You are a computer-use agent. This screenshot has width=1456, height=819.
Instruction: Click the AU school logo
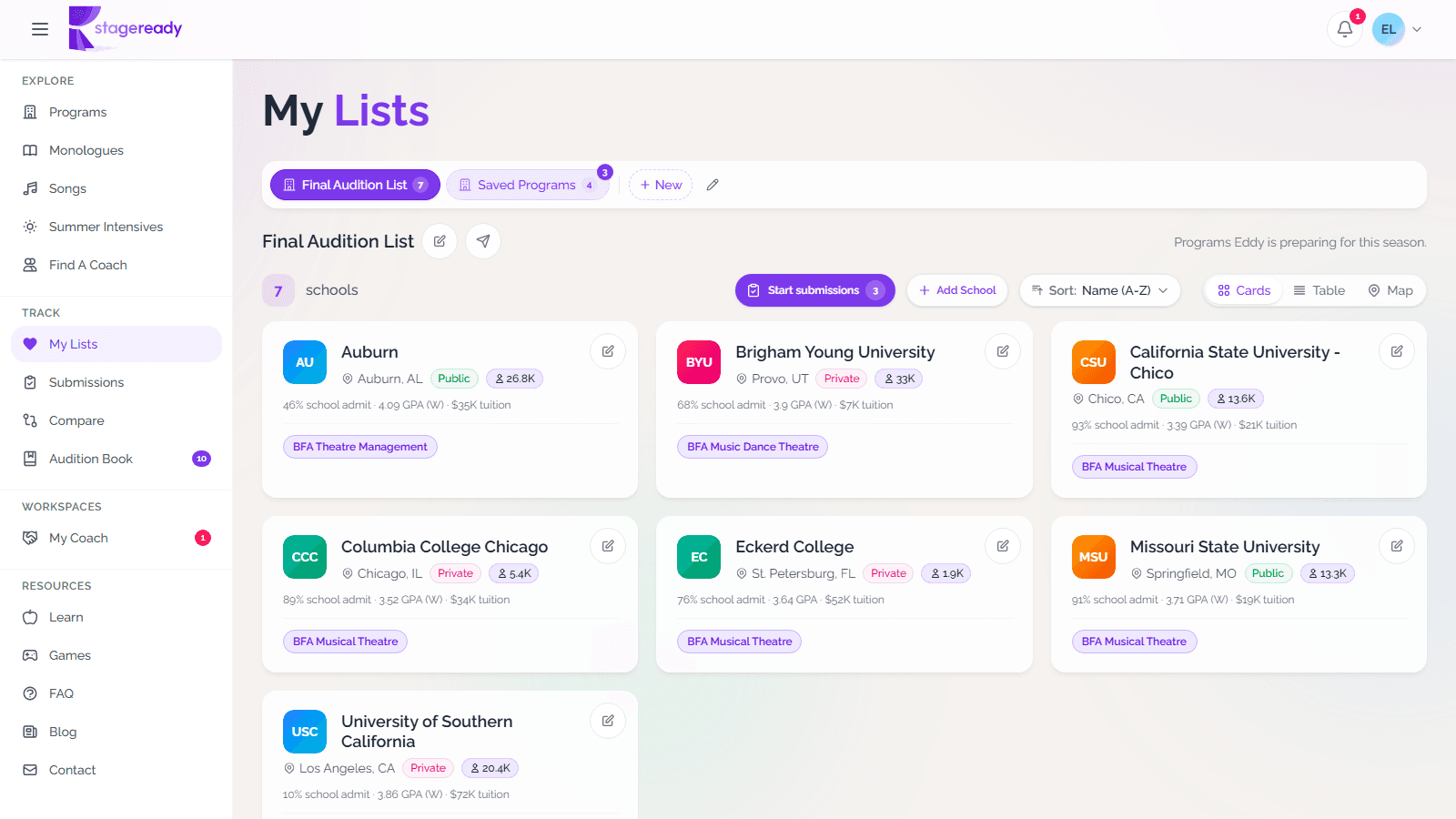coord(305,362)
